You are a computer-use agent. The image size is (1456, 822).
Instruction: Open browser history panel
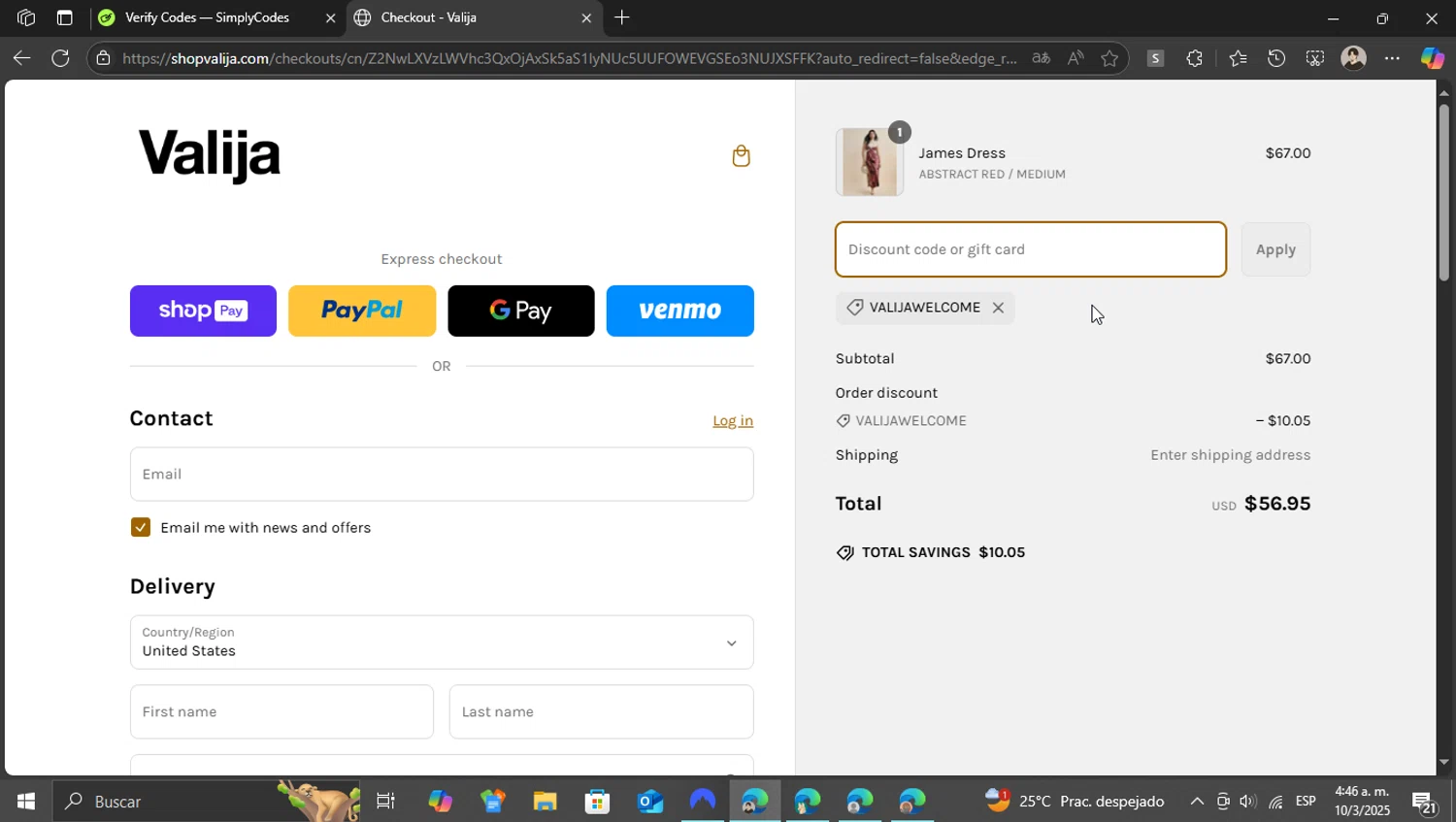point(1276,58)
